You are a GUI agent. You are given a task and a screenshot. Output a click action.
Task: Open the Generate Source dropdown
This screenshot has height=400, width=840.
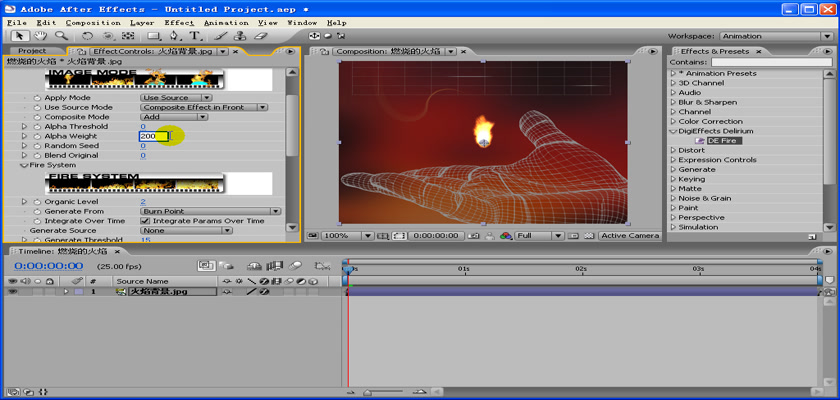186,230
